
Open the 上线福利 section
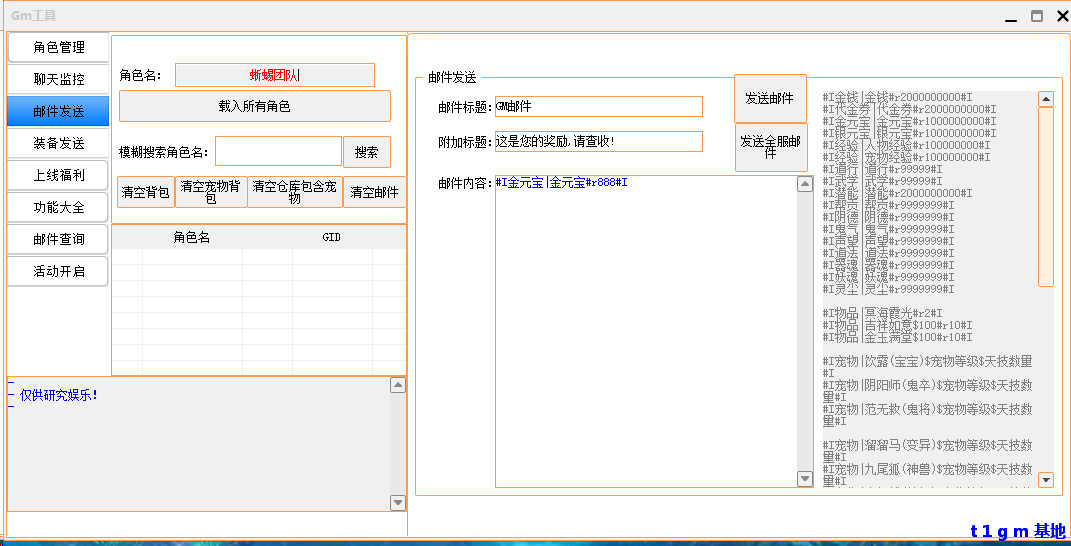pos(58,175)
